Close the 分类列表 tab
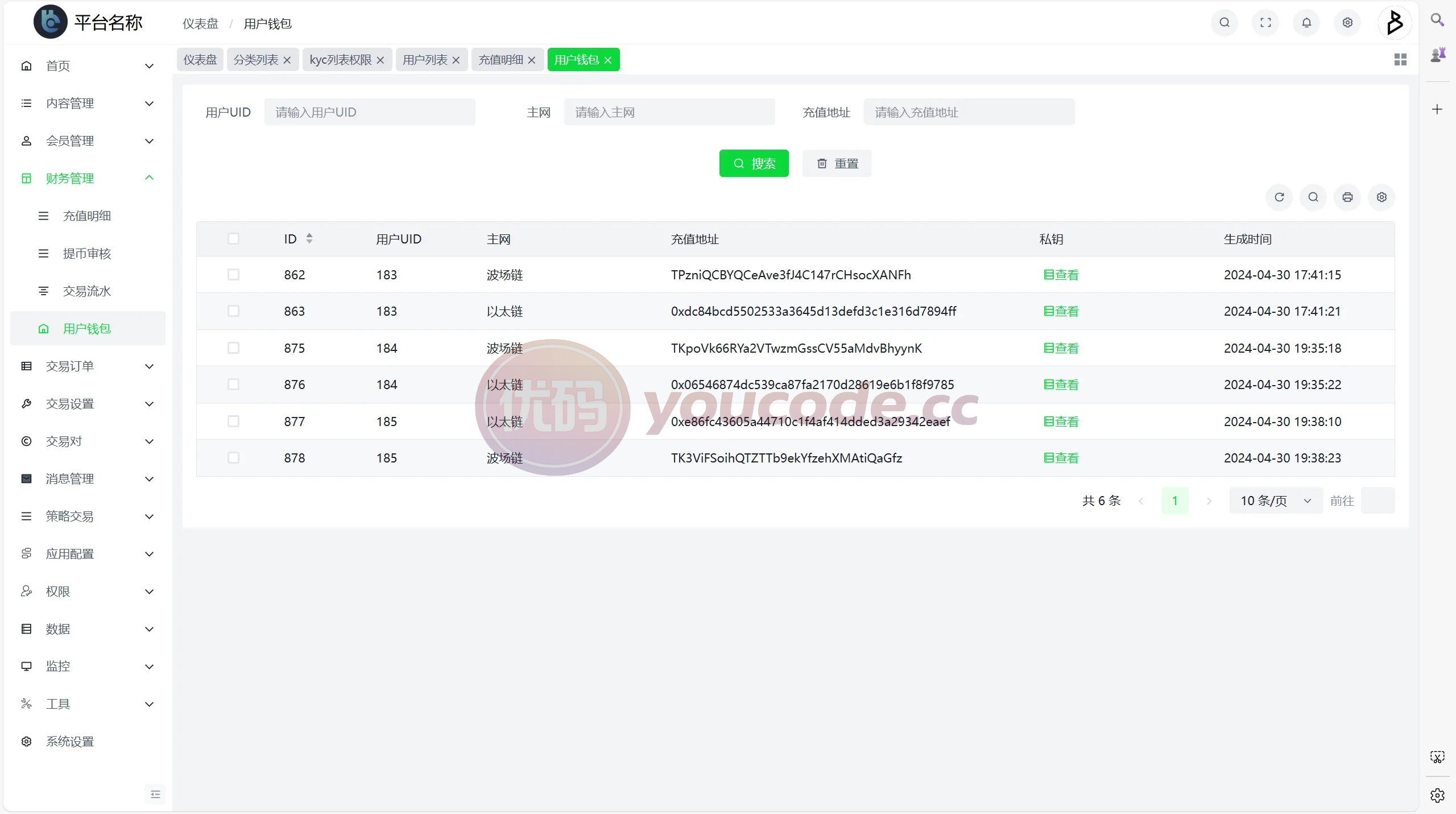 [x=287, y=60]
